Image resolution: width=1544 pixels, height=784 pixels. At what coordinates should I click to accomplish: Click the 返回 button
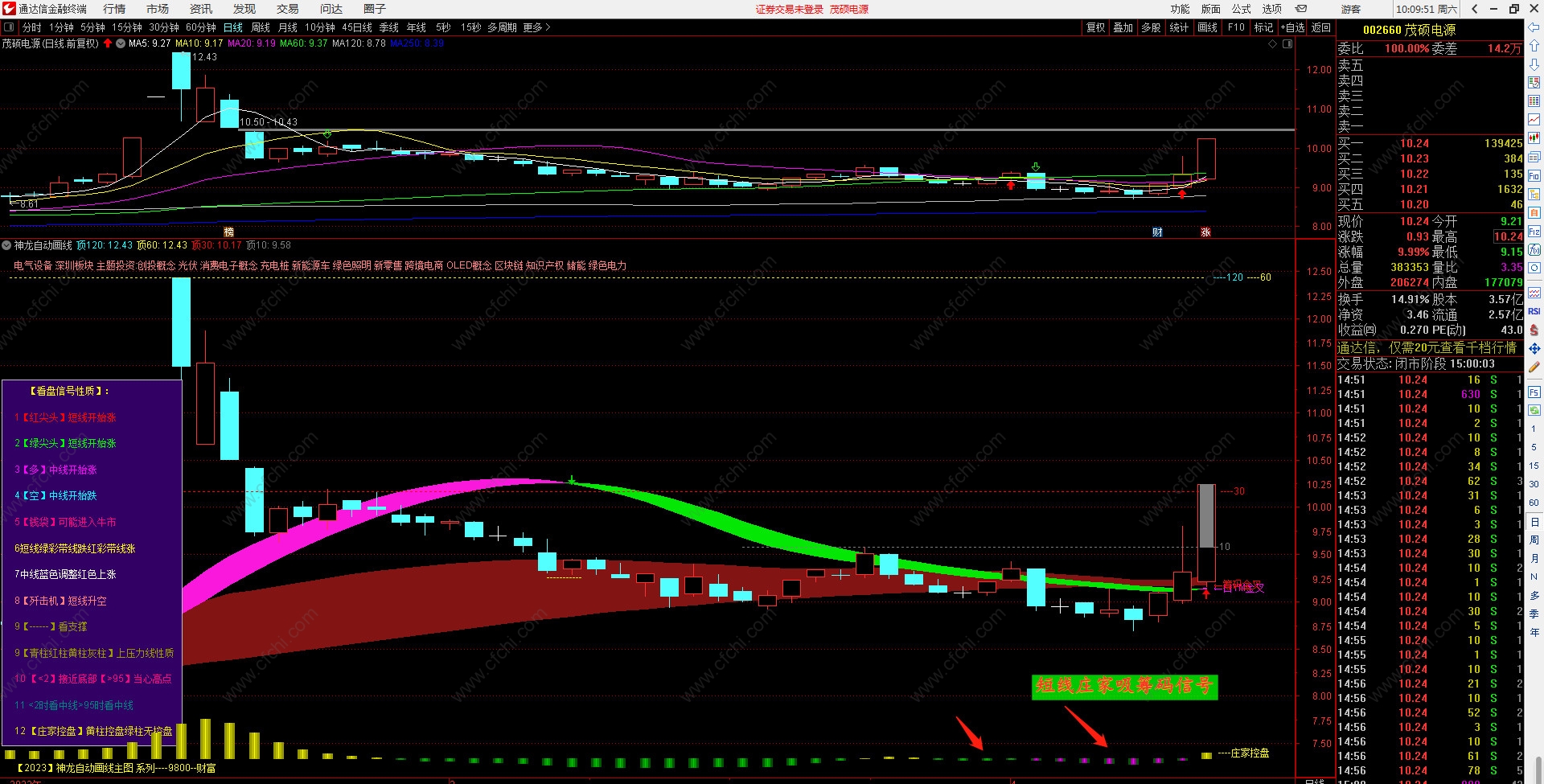(x=1321, y=27)
